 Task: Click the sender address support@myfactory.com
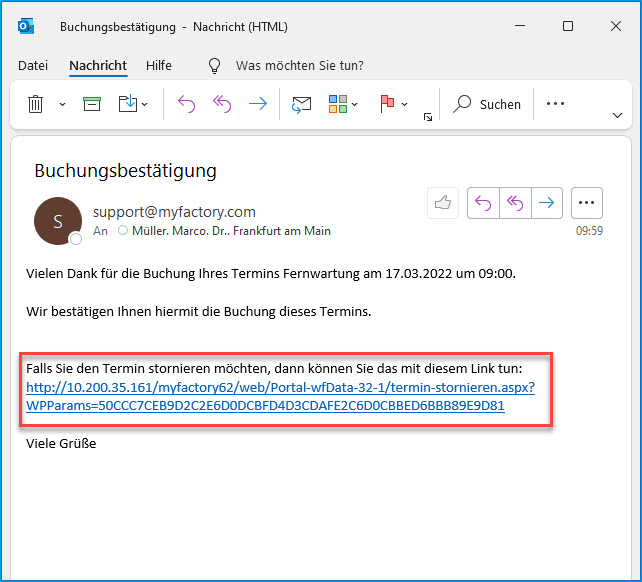[174, 212]
